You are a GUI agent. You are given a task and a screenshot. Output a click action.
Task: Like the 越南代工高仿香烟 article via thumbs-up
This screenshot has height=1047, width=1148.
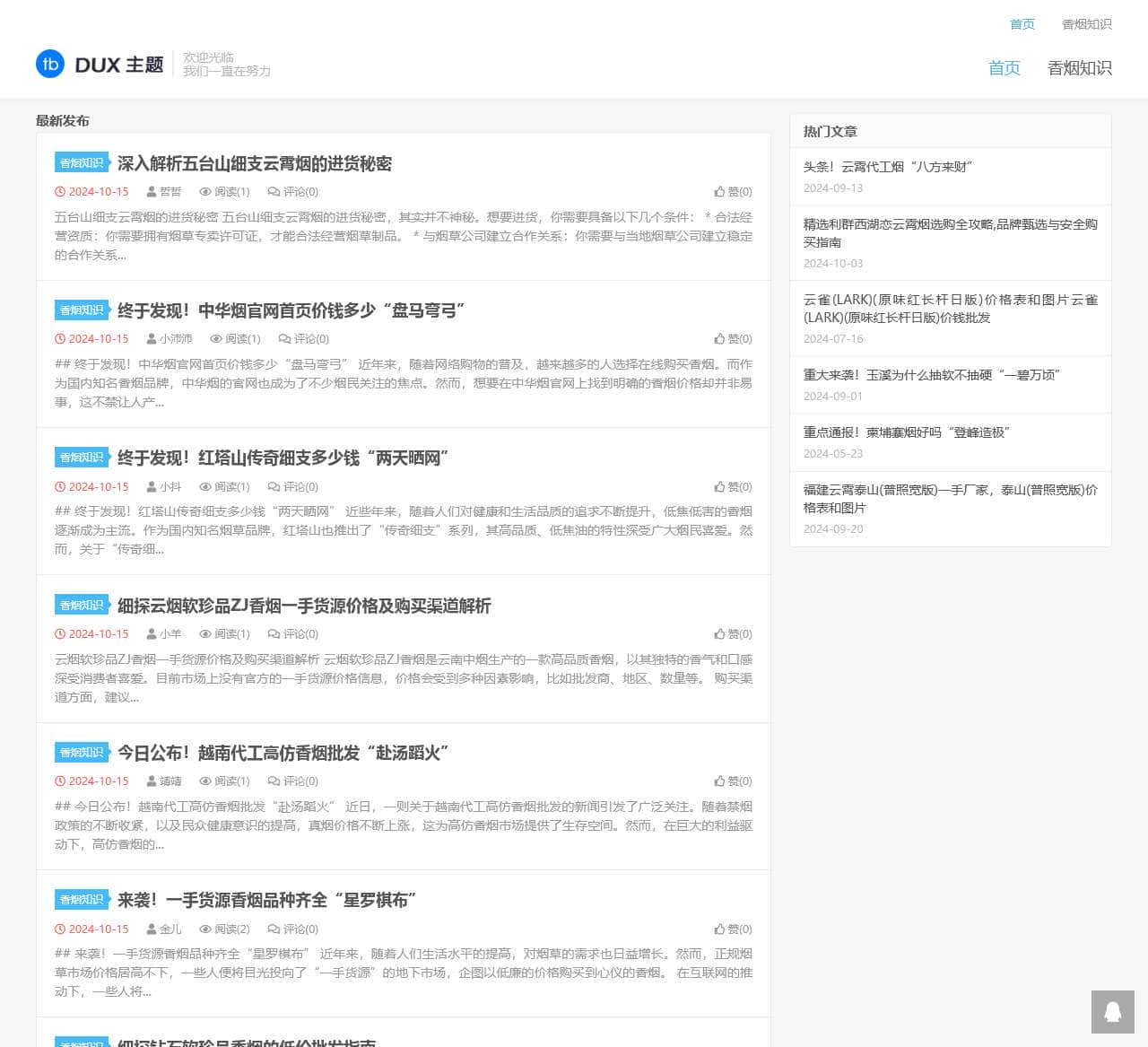pyautogui.click(x=719, y=781)
